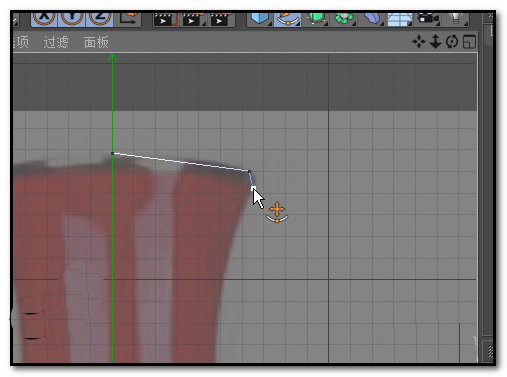This screenshot has height=377, width=507.
Task: Click the purple bend deformer icon
Action: click(x=372, y=18)
